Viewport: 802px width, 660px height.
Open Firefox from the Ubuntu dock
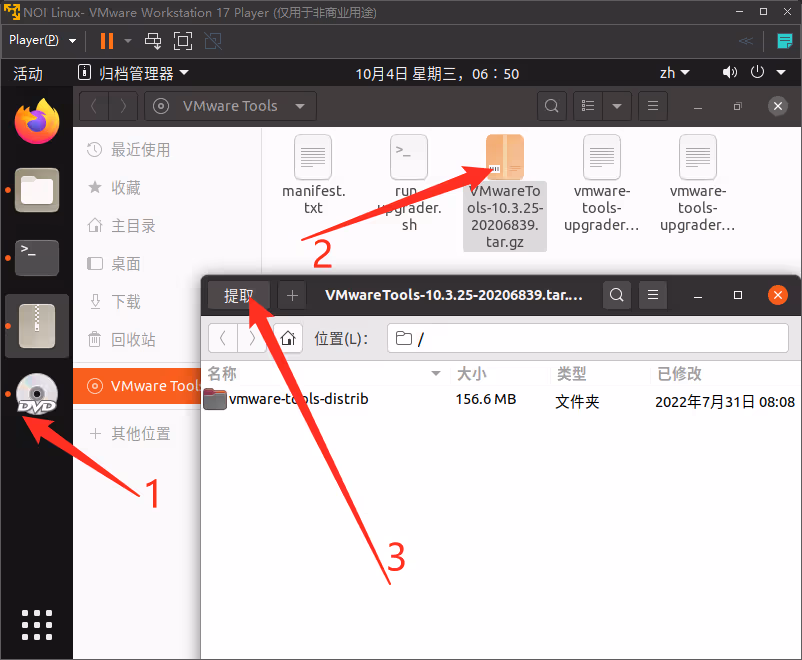[x=37, y=122]
